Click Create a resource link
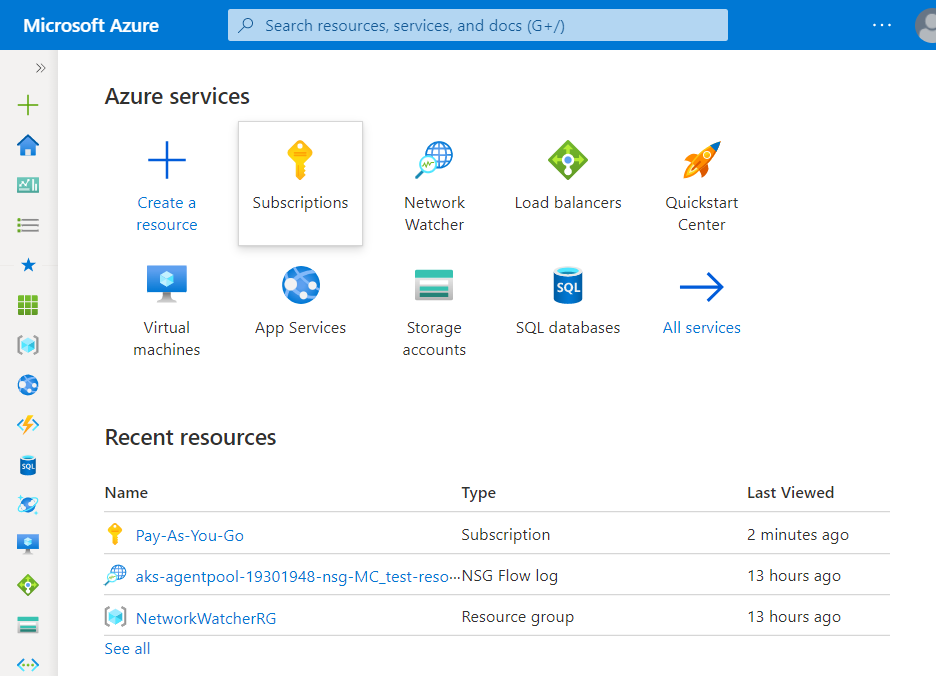Viewport: 936px width, 676px height. (167, 213)
